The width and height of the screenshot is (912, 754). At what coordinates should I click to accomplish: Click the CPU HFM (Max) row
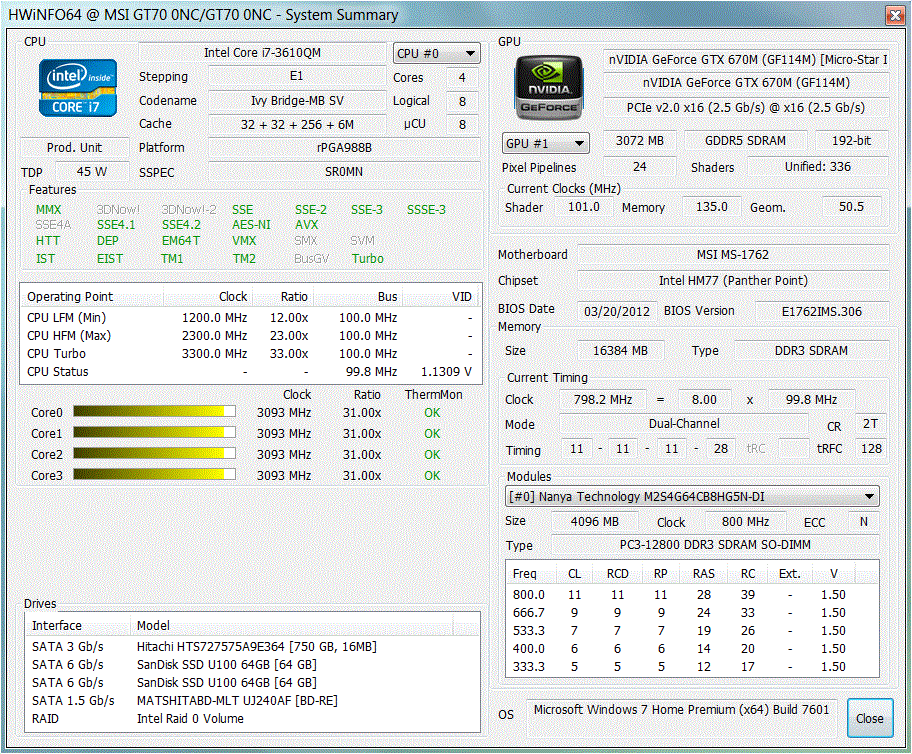tap(251, 336)
